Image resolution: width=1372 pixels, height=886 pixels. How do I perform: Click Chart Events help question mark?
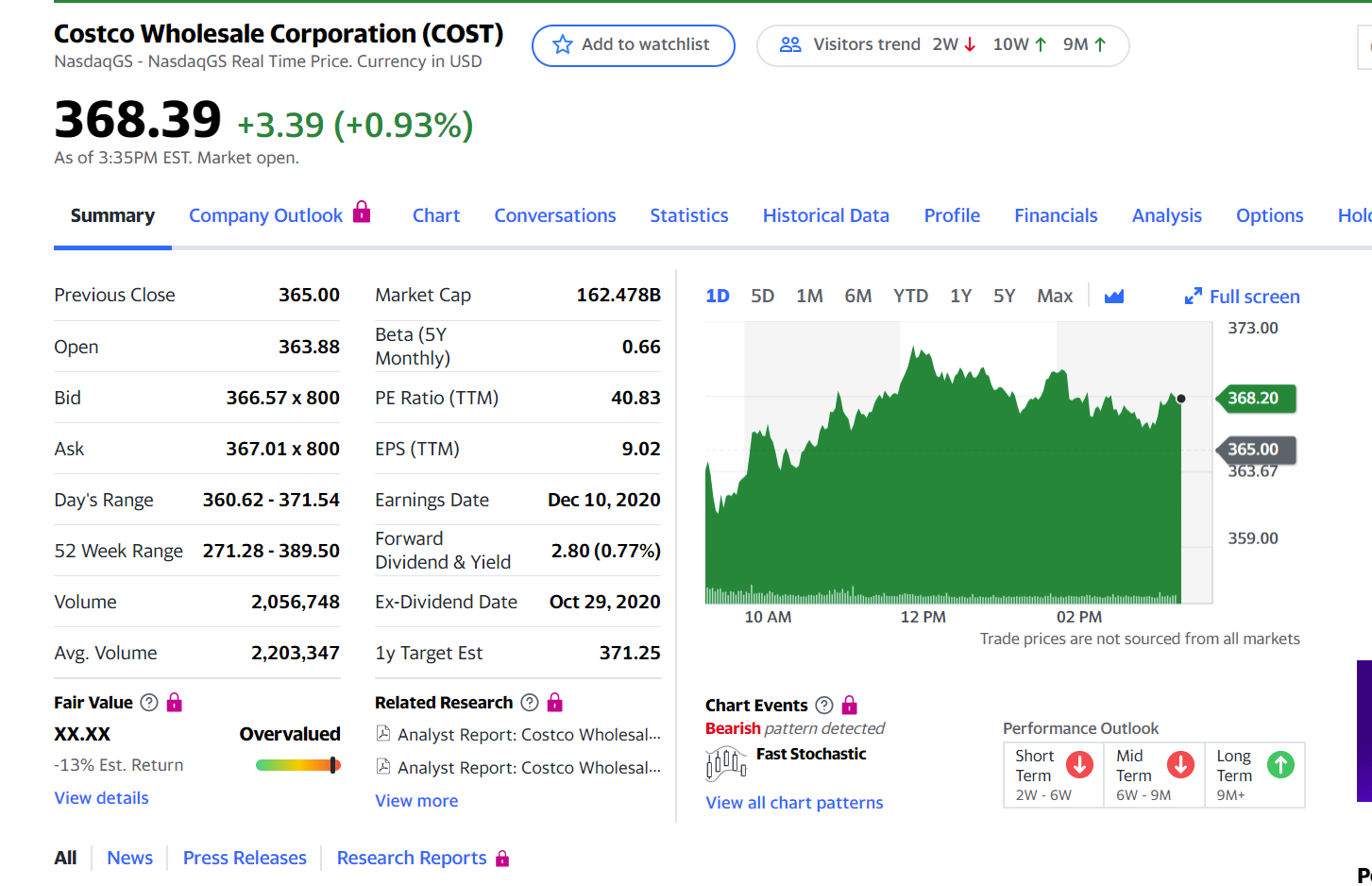click(x=824, y=706)
